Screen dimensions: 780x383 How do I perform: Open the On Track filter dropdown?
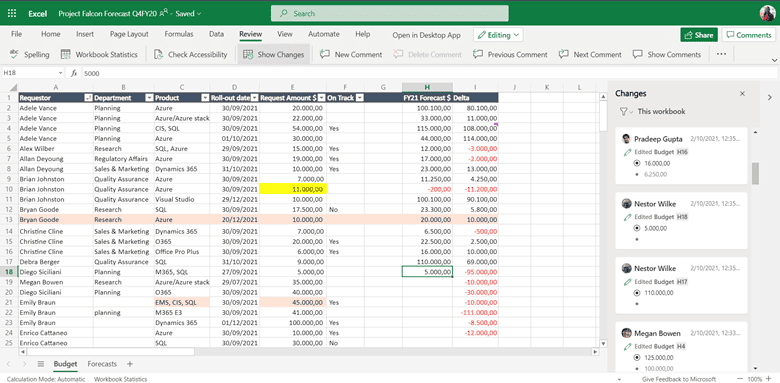click(x=360, y=98)
